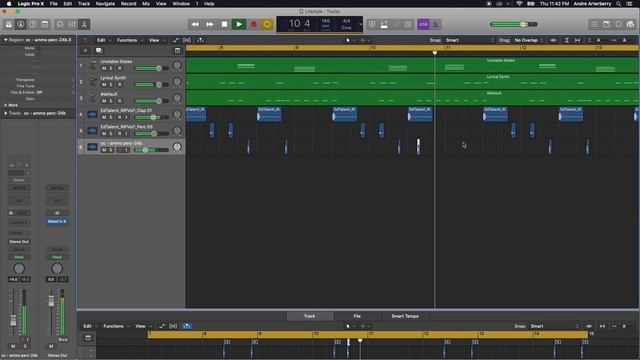This screenshot has width=640, height=360.
Task: Record-enable the #default track
Action: 119,101
